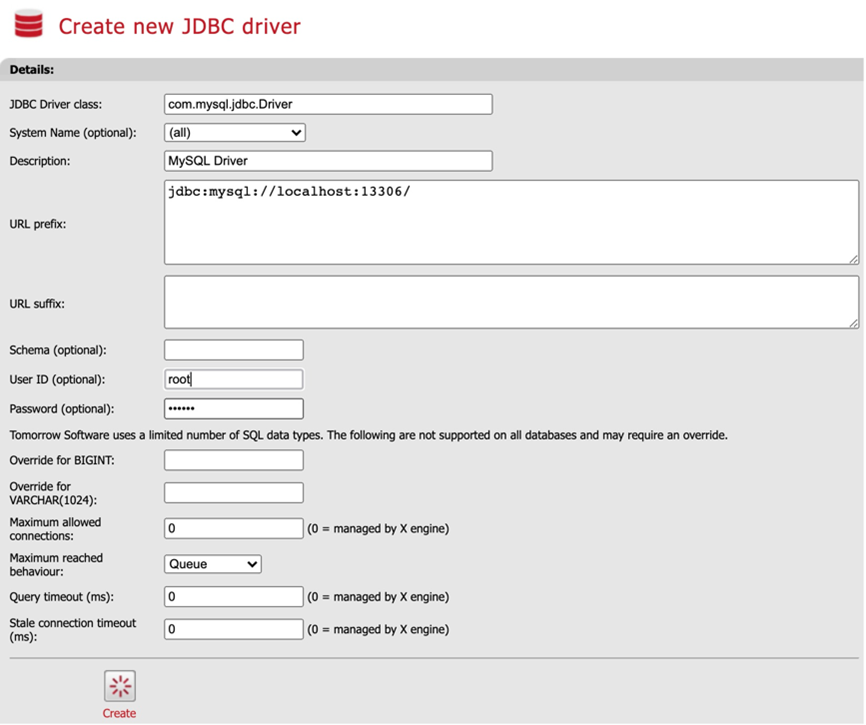
Task: Click the Details section header
Action: tap(32, 70)
